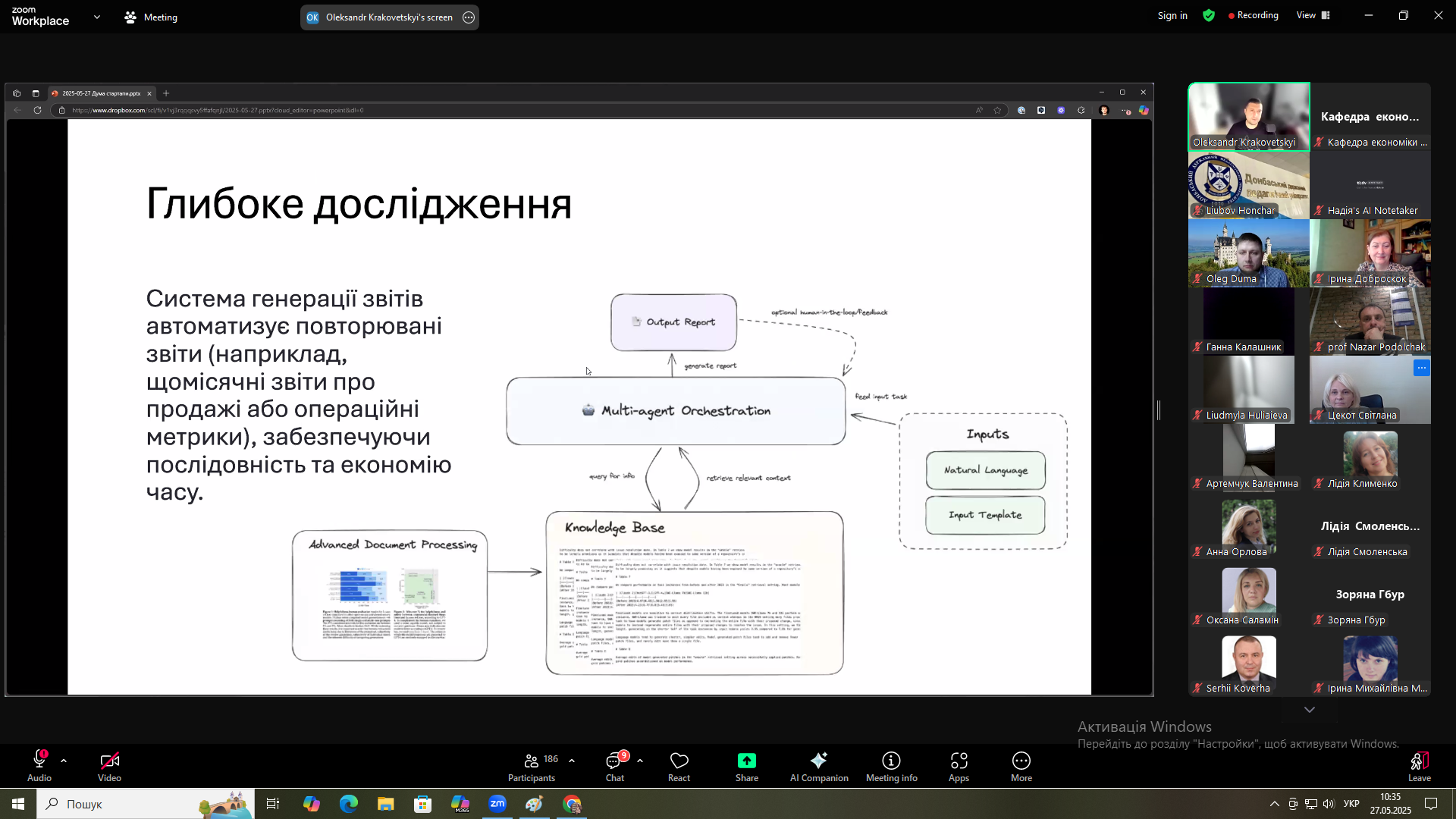Open the Zoom Workplace dropdown menu

point(97,17)
